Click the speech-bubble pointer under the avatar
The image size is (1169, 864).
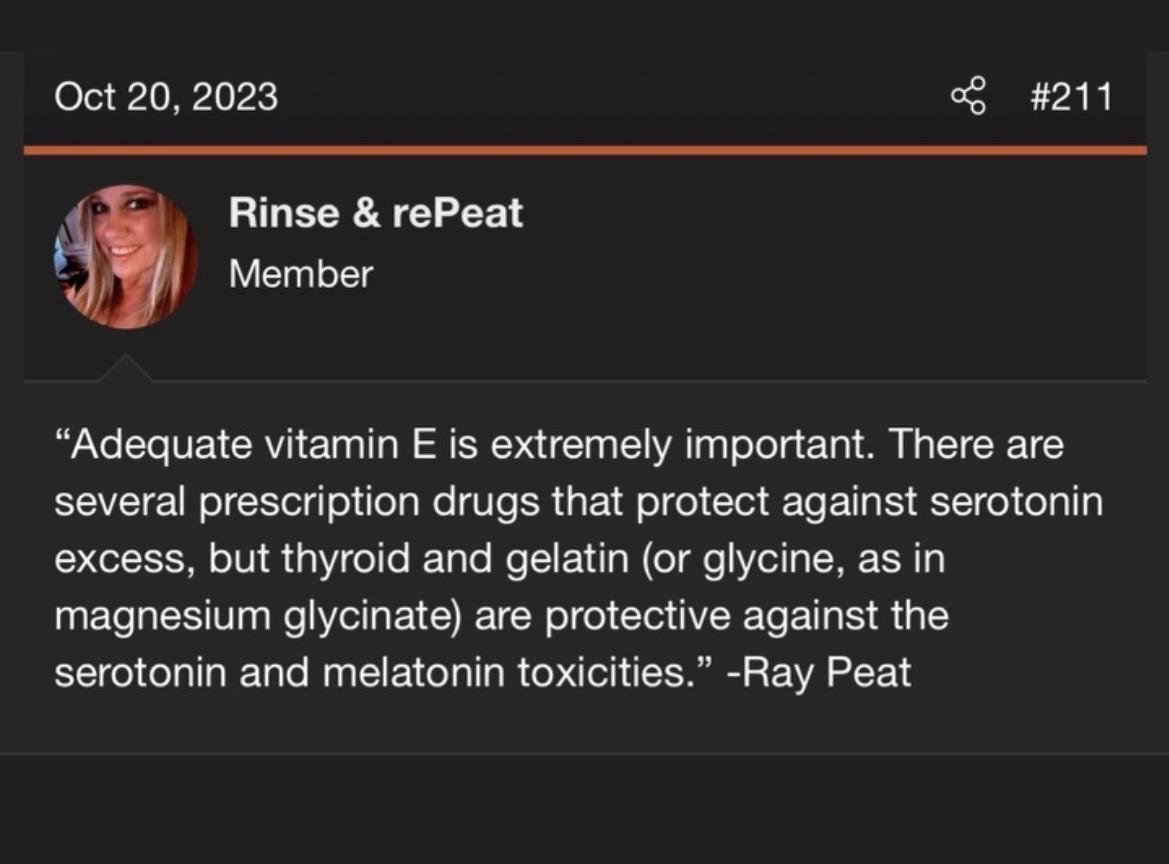(x=126, y=368)
